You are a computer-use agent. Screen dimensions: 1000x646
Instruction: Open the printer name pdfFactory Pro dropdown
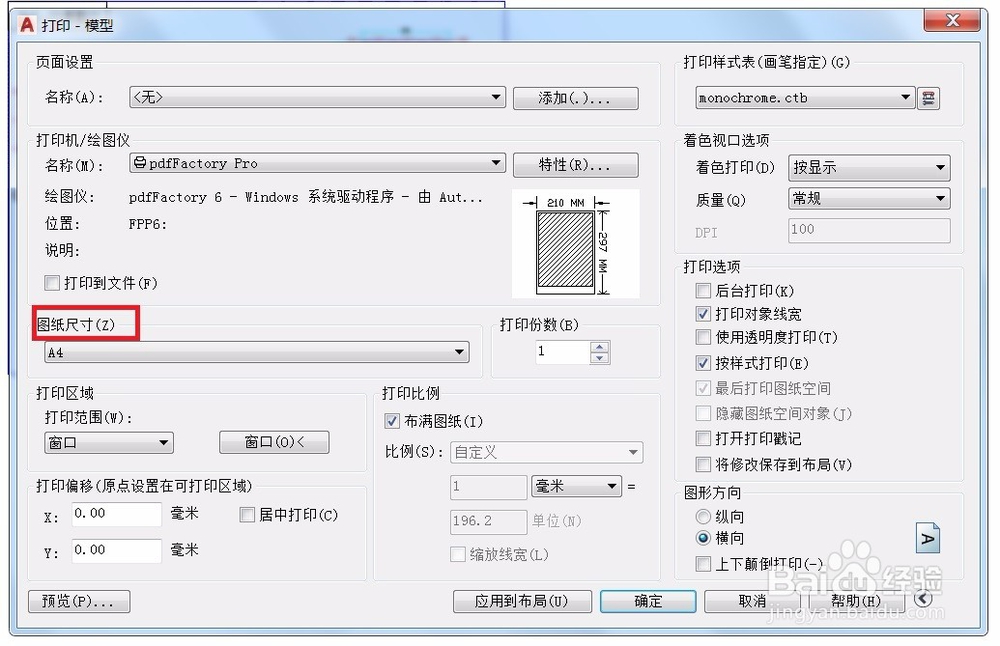317,163
